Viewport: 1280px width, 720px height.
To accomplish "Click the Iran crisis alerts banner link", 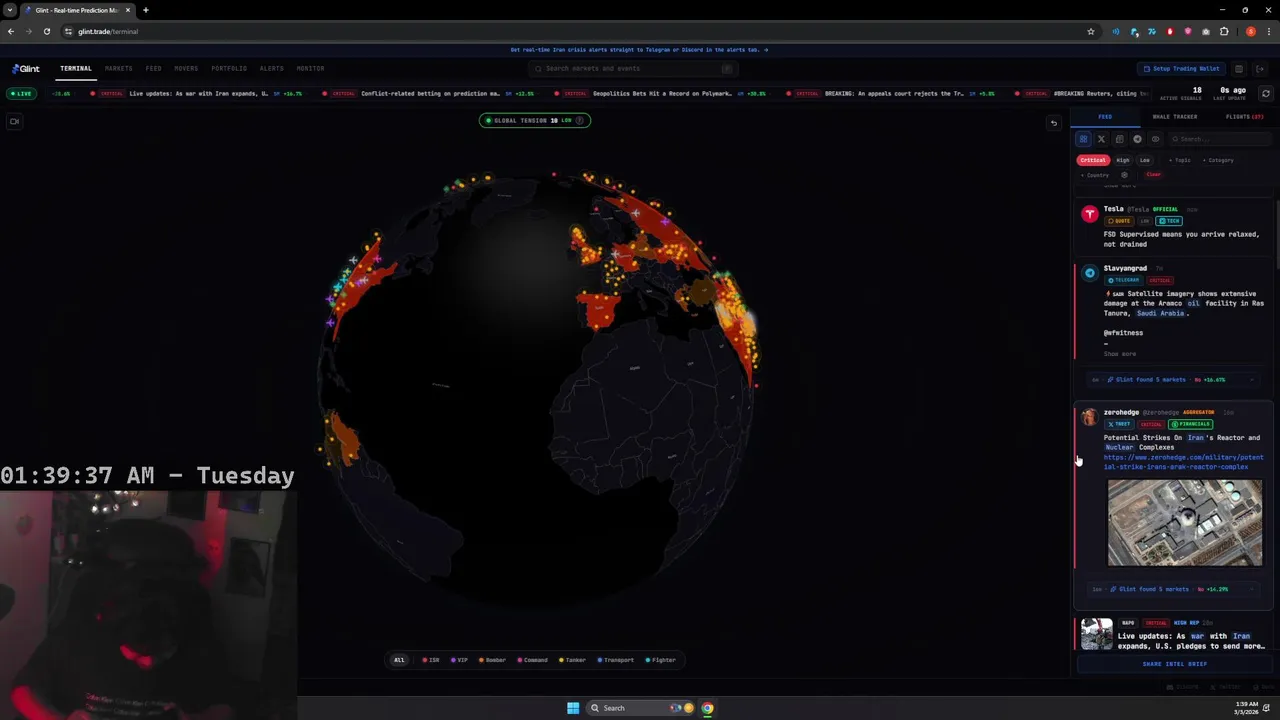I will [x=639, y=50].
